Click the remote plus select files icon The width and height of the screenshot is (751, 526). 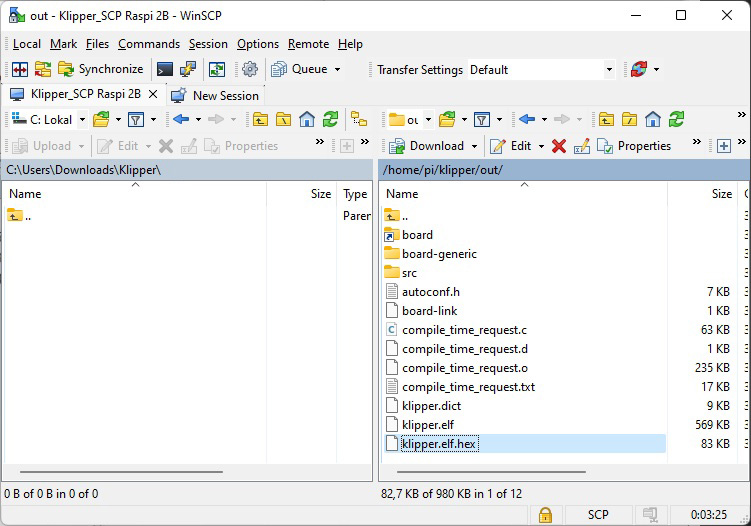click(724, 146)
